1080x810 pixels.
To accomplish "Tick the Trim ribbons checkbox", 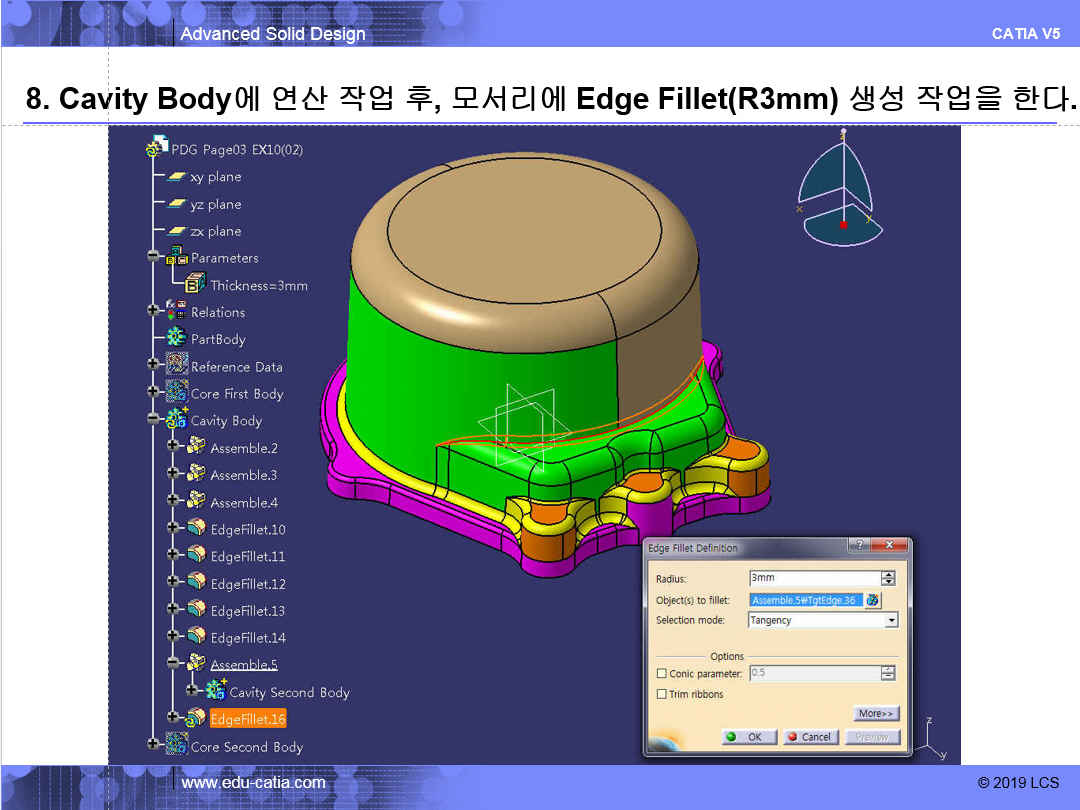I will coord(661,694).
